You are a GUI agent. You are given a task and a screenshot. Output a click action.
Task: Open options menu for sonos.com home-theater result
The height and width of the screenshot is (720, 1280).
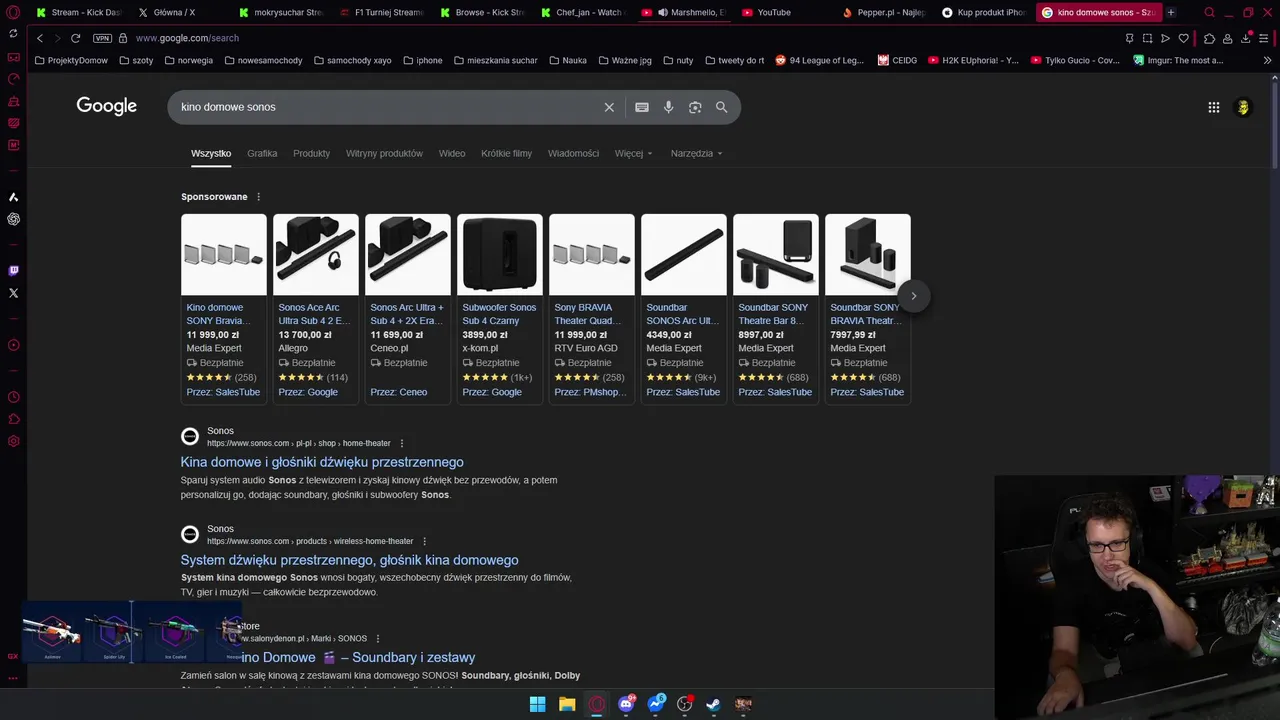tap(402, 443)
